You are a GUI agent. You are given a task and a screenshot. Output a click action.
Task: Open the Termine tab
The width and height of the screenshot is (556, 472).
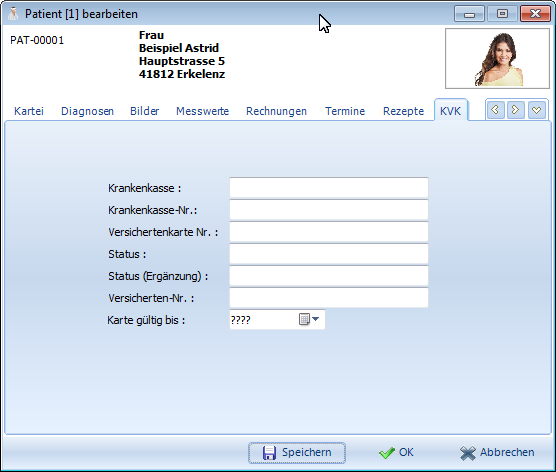[x=345, y=111]
